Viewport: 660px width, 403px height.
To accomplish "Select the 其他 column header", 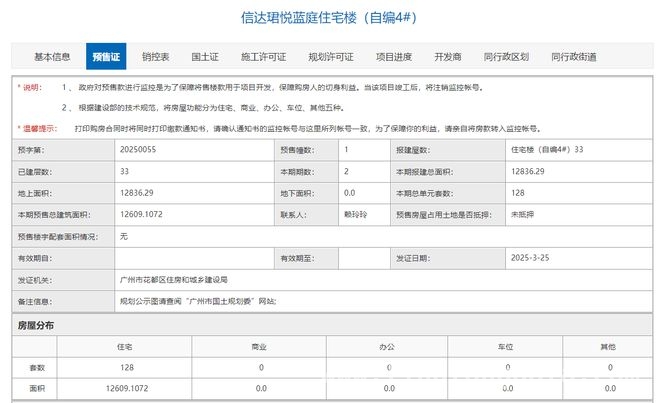I will tap(608, 347).
